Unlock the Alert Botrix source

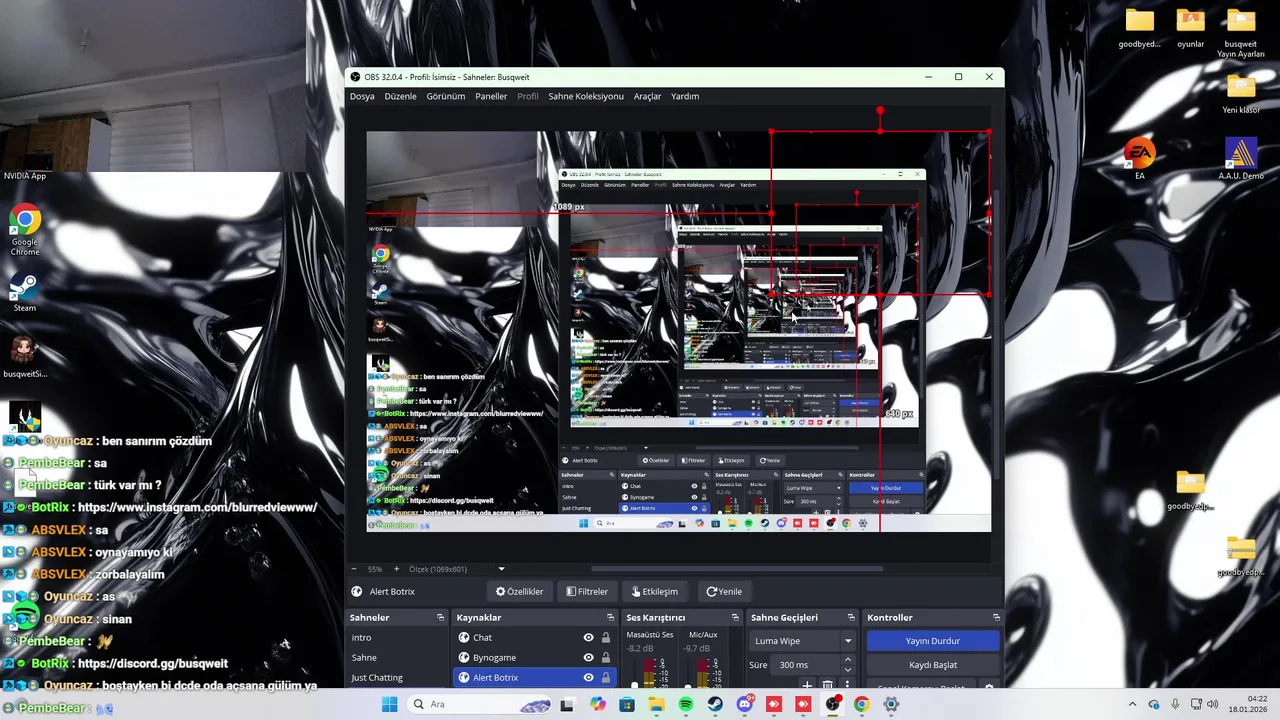tap(605, 677)
